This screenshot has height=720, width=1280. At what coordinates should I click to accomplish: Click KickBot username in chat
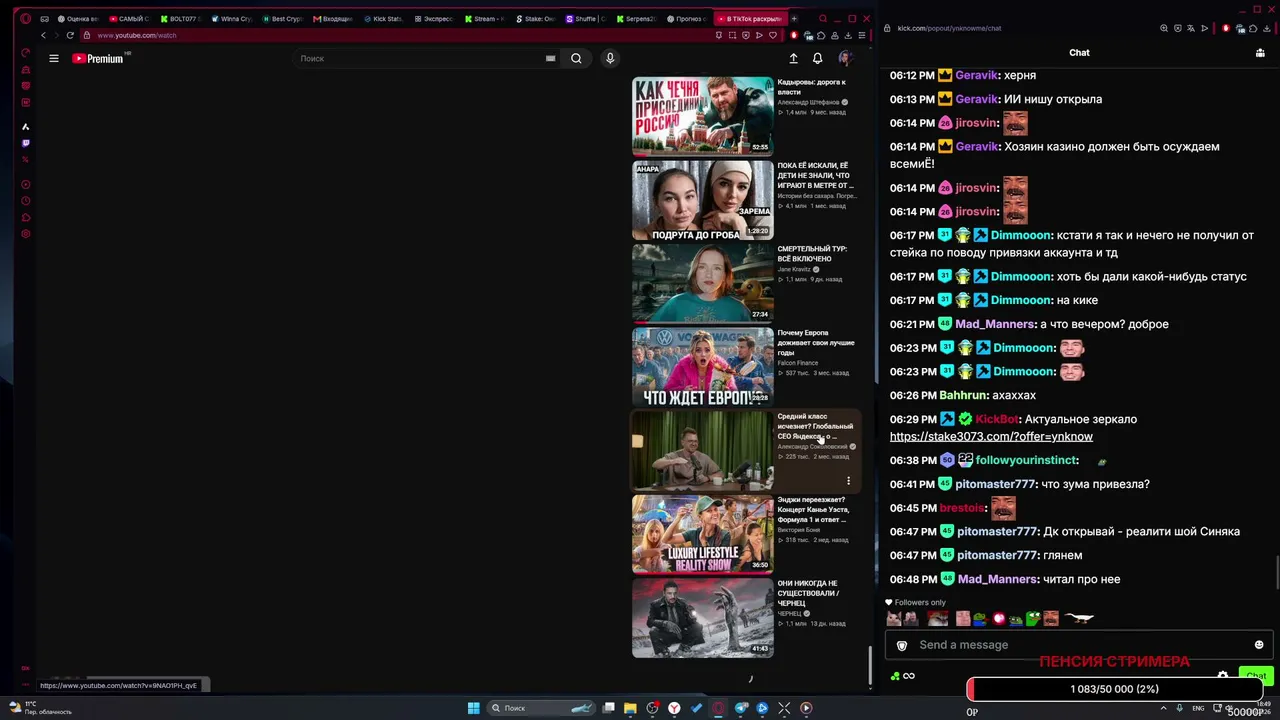[997, 420]
